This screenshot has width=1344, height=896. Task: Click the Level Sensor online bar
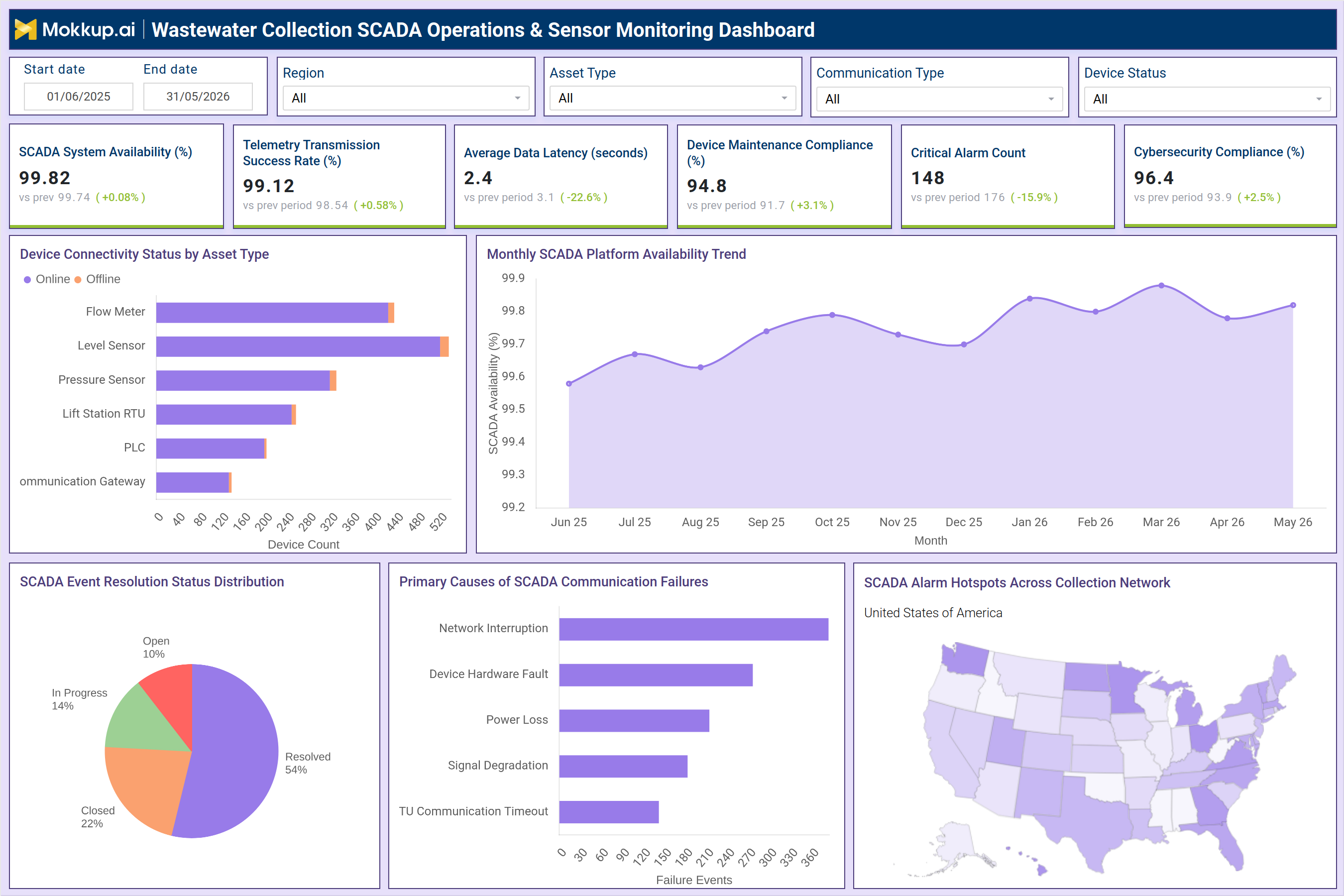pos(298,346)
